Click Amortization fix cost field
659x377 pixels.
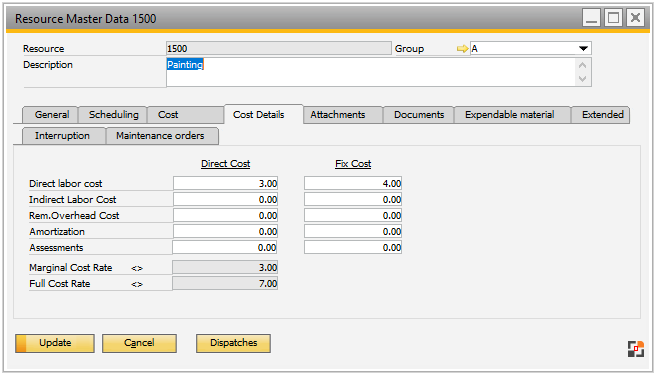click(x=353, y=232)
